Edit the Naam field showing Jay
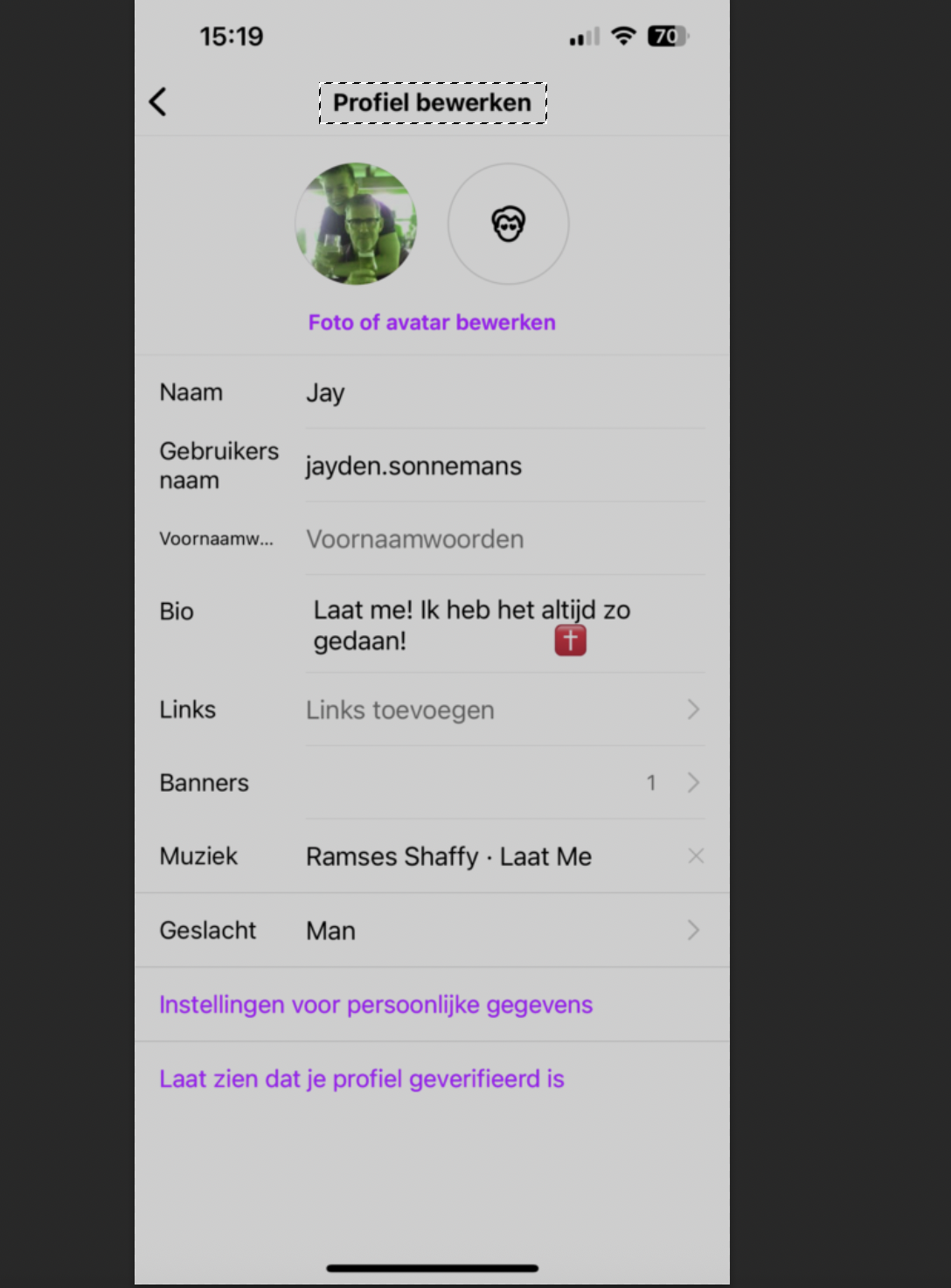The width and height of the screenshot is (951, 1288). click(505, 392)
